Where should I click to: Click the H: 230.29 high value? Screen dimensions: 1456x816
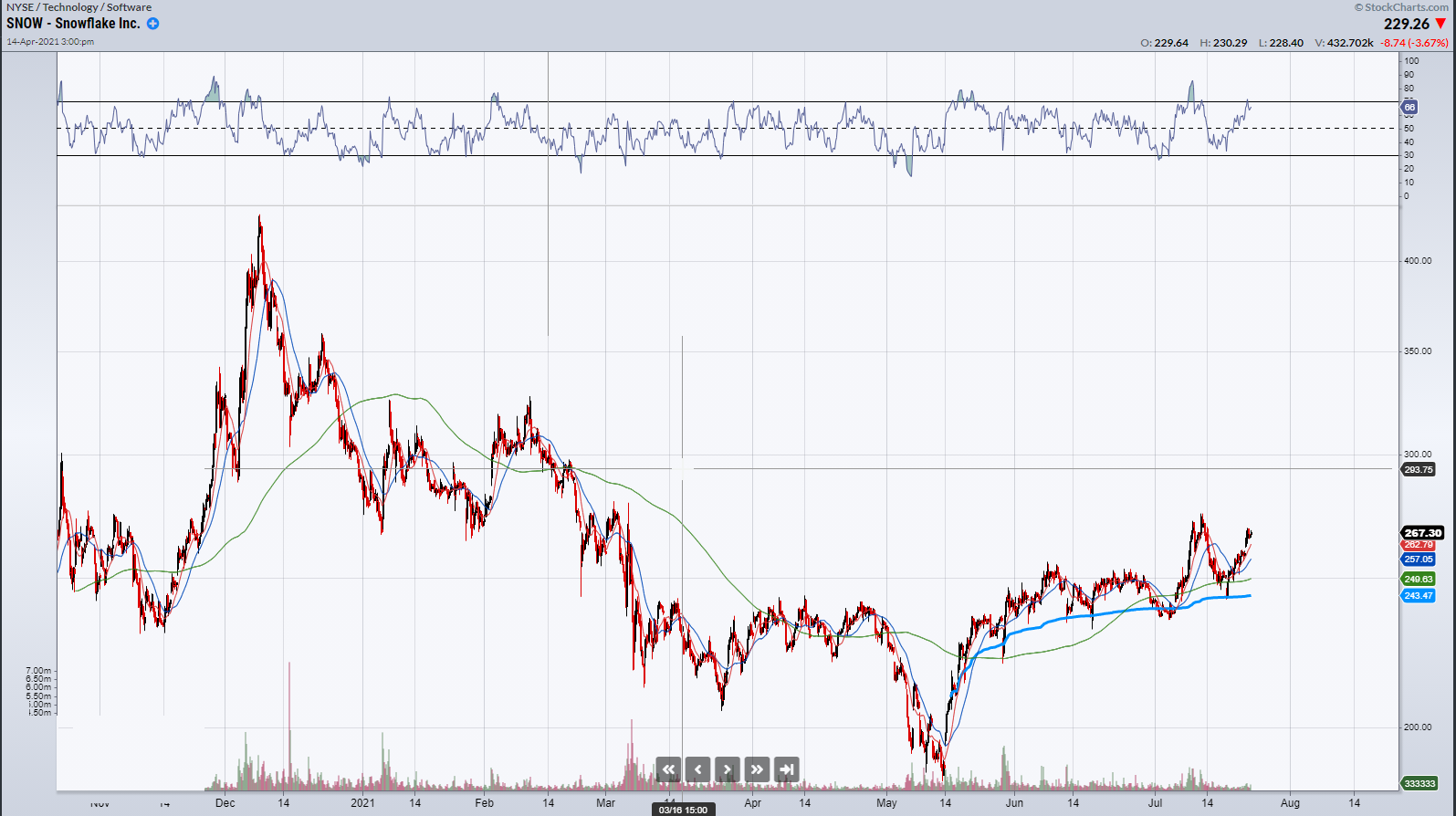[1223, 43]
